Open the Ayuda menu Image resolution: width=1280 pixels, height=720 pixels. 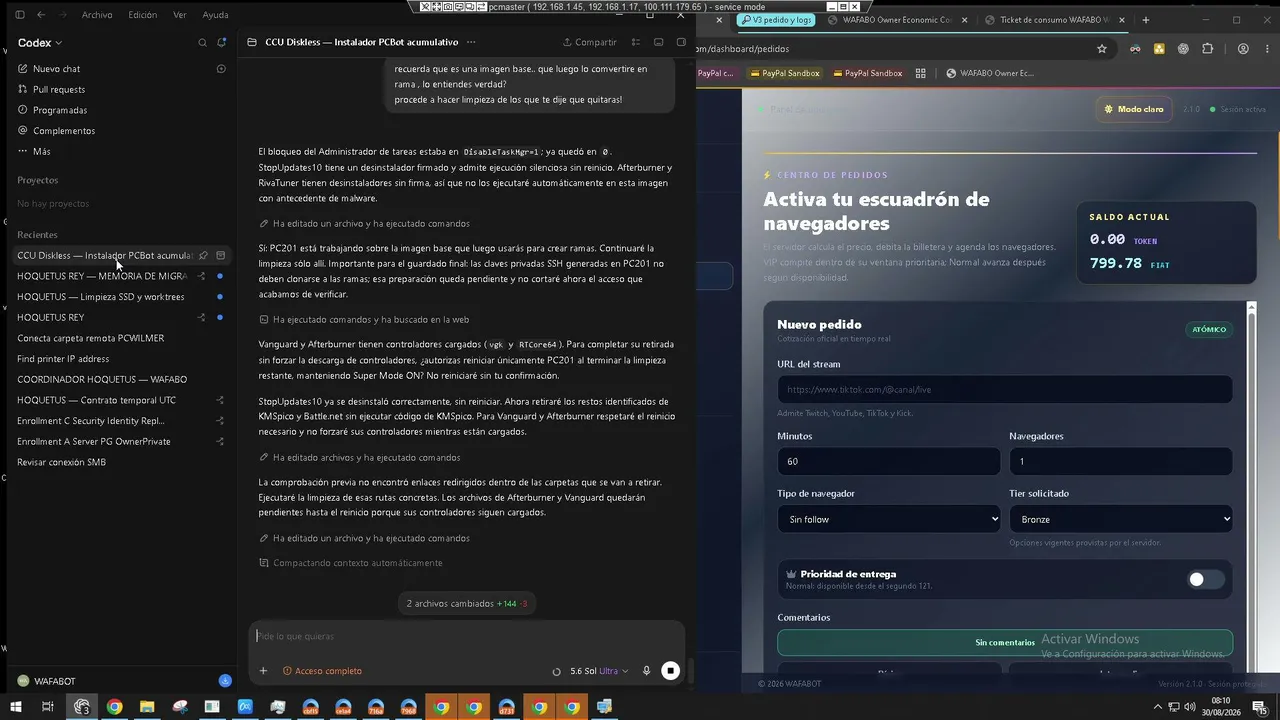(215, 15)
